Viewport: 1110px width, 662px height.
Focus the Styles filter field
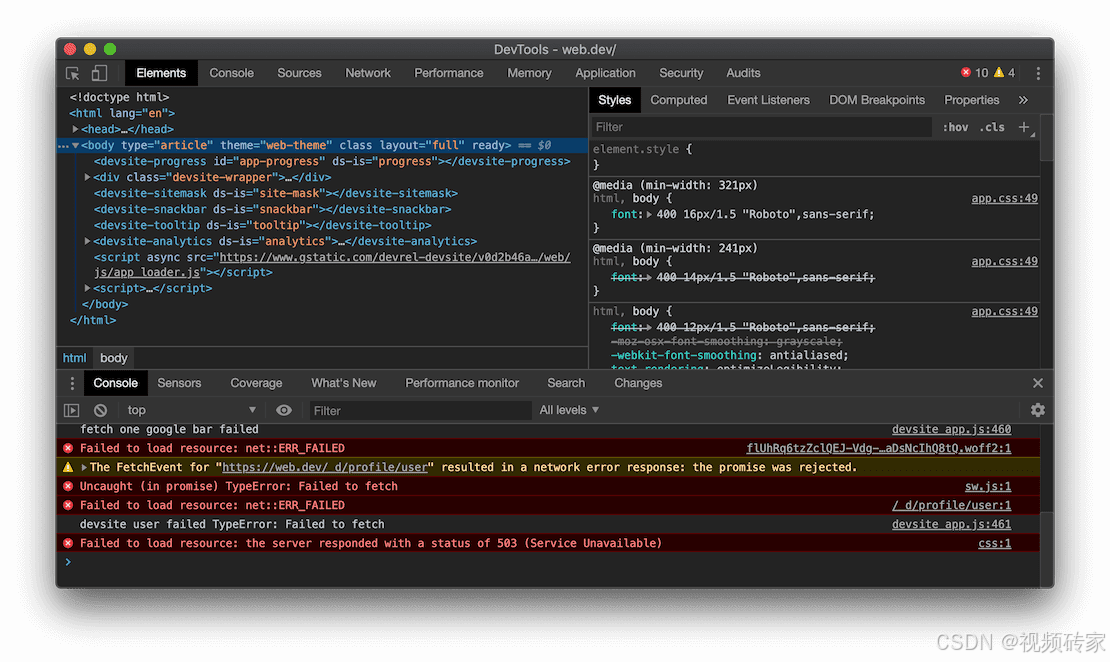tap(761, 127)
